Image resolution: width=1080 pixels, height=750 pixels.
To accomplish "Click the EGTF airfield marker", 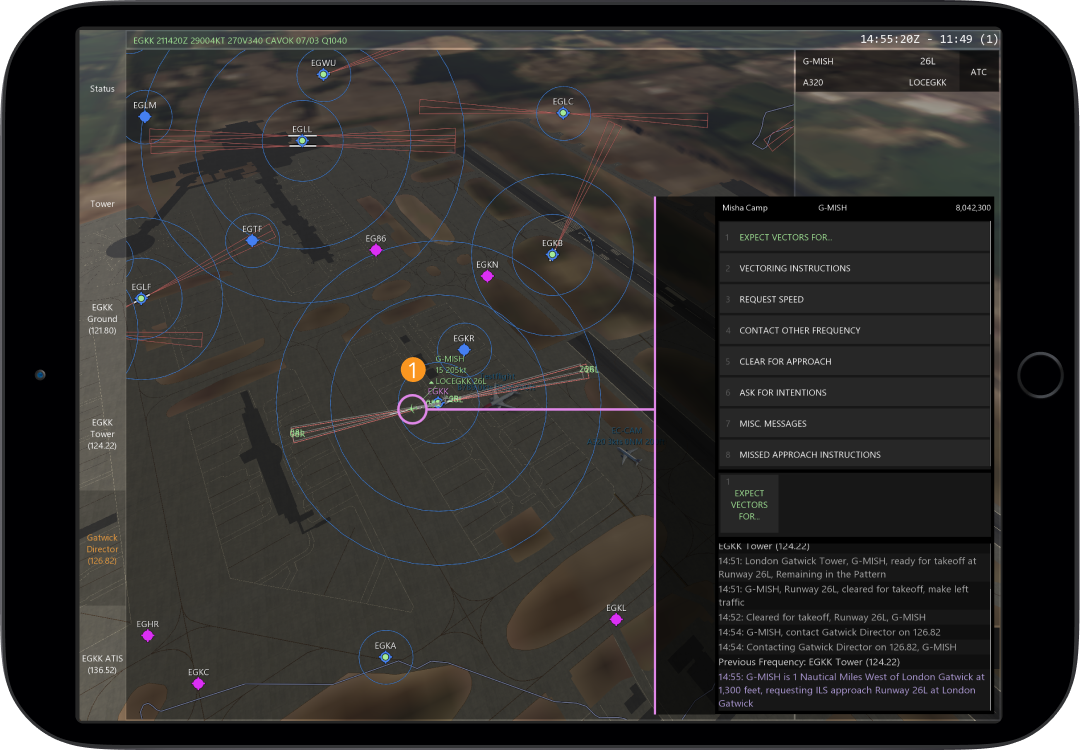I will tap(252, 241).
